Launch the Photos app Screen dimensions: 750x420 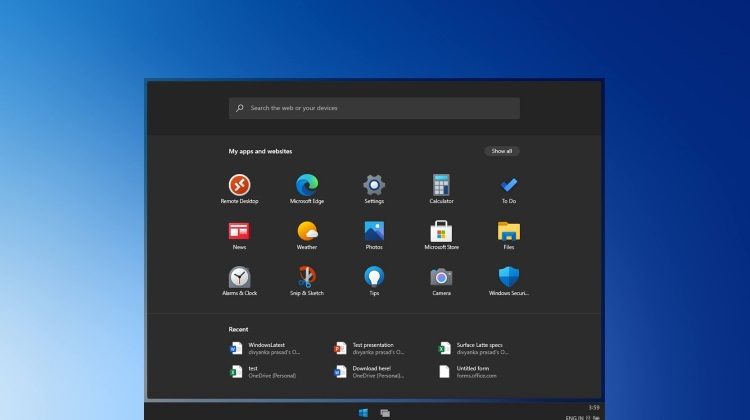(374, 231)
